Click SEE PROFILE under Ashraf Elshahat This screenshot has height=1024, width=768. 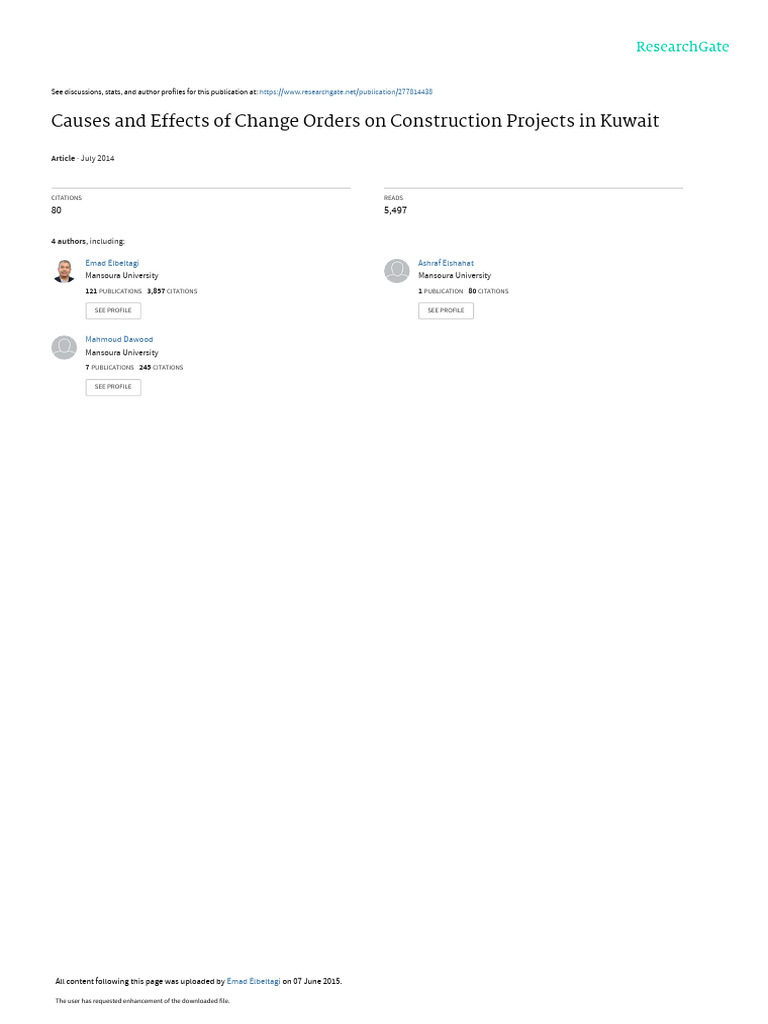(x=446, y=311)
